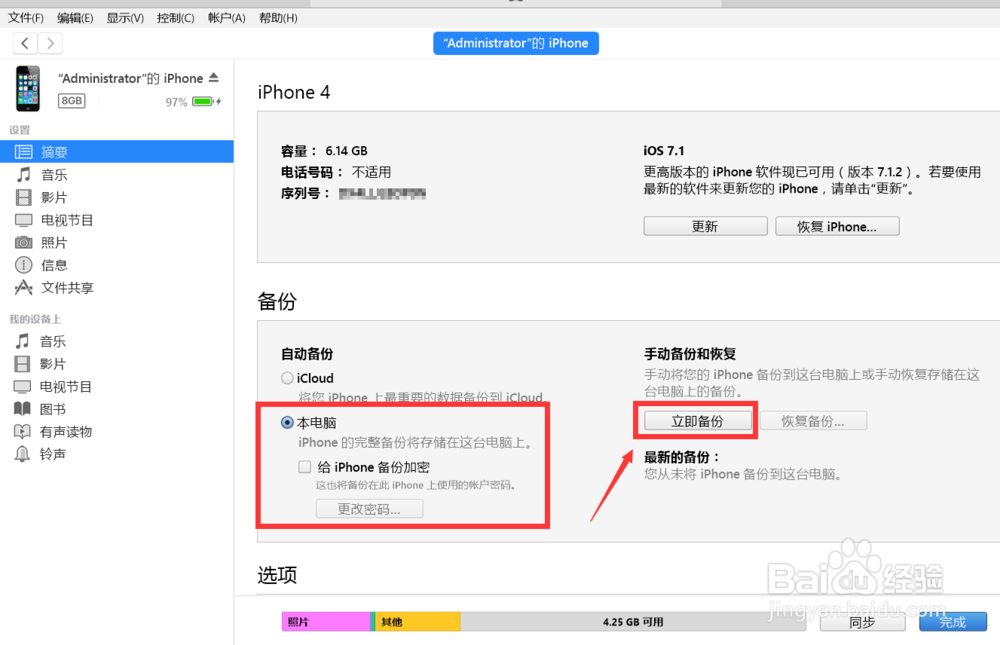Click the back navigation arrow
The image size is (1000, 645).
pos(25,43)
